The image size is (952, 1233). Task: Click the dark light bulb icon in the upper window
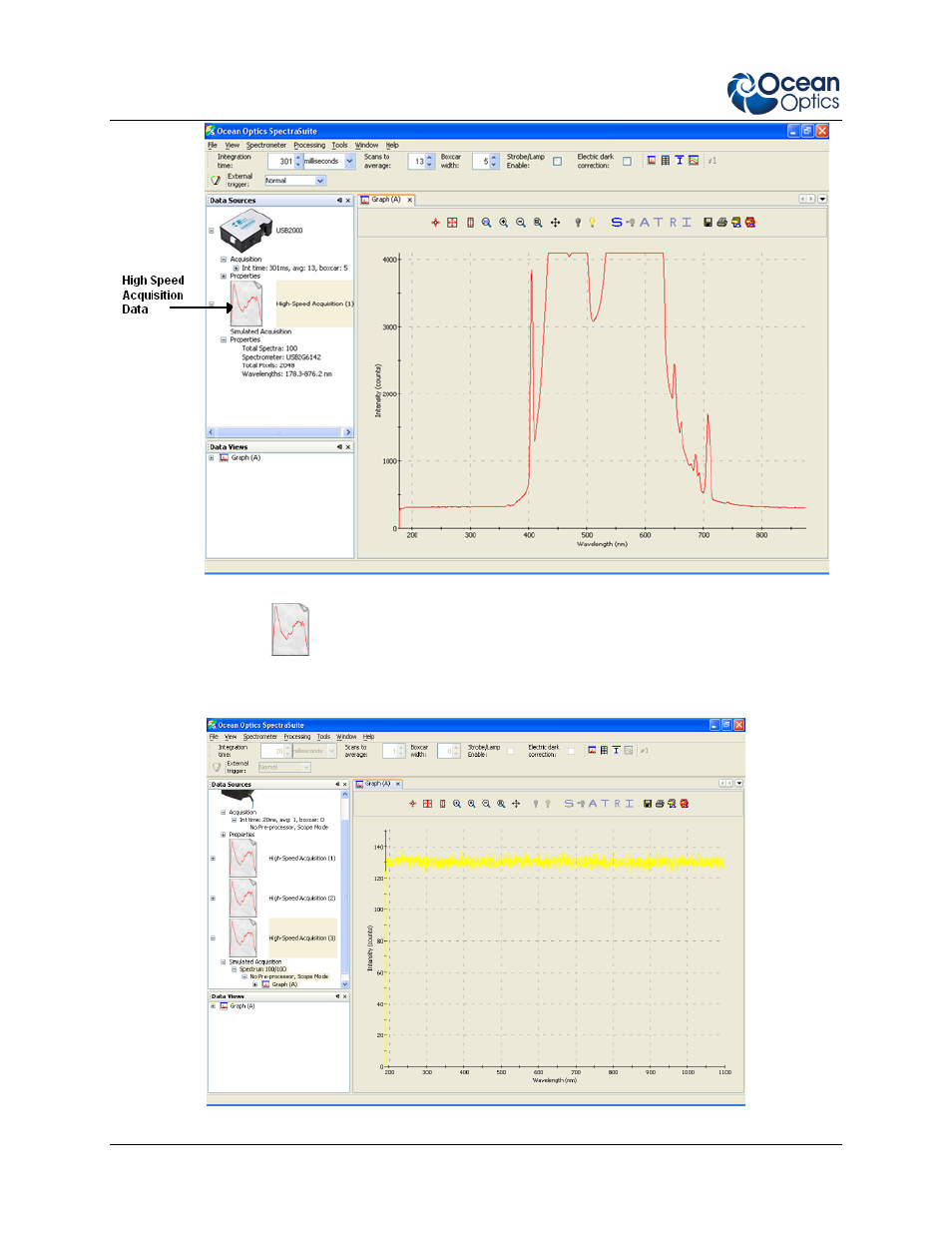(578, 223)
